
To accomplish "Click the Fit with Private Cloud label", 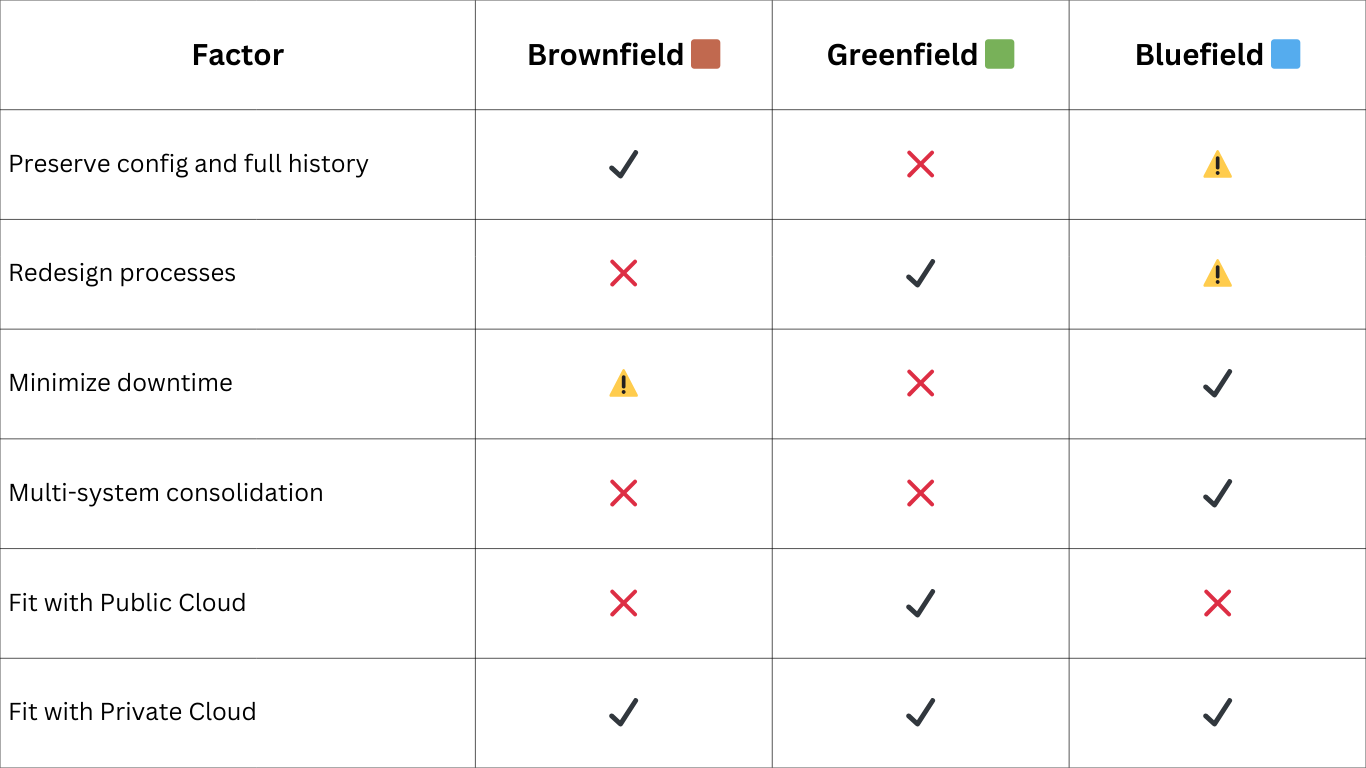I will point(133,712).
